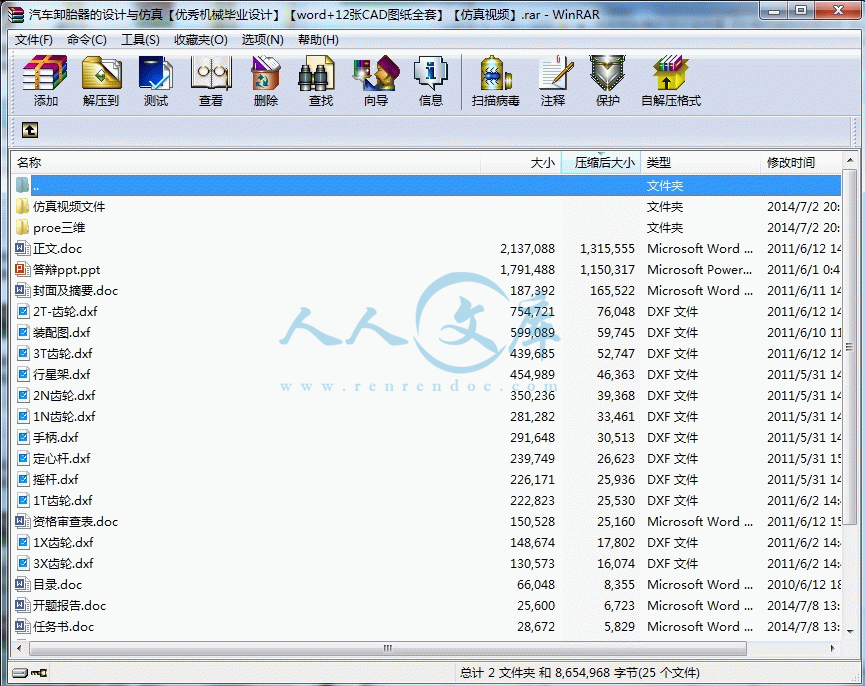Select the 任务书.doc file icon
865x686 pixels.
(x=23, y=626)
